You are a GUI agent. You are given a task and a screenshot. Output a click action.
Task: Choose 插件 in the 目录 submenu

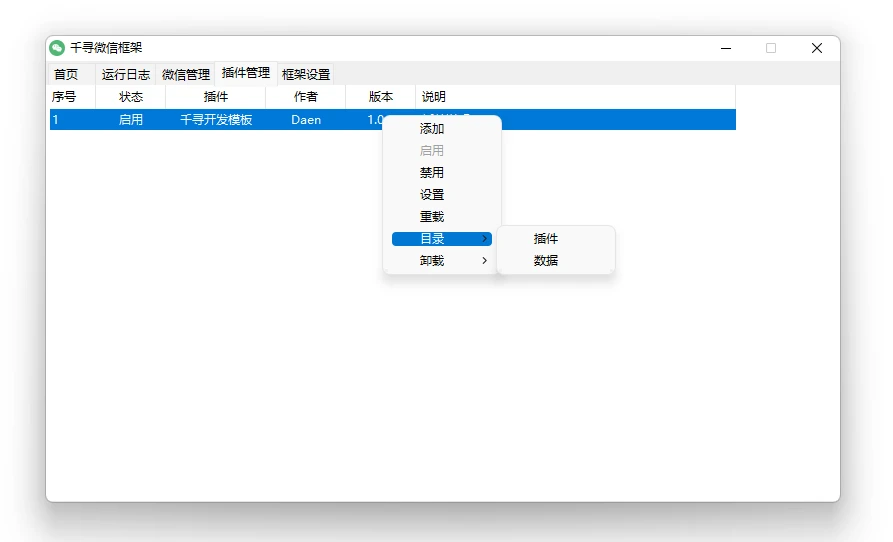[546, 239]
